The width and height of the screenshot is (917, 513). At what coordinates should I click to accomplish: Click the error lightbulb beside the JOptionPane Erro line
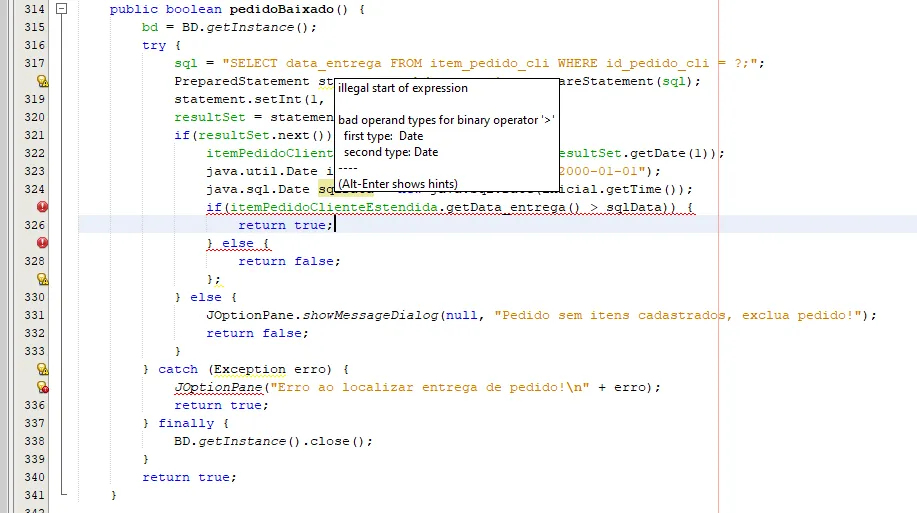[42, 387]
